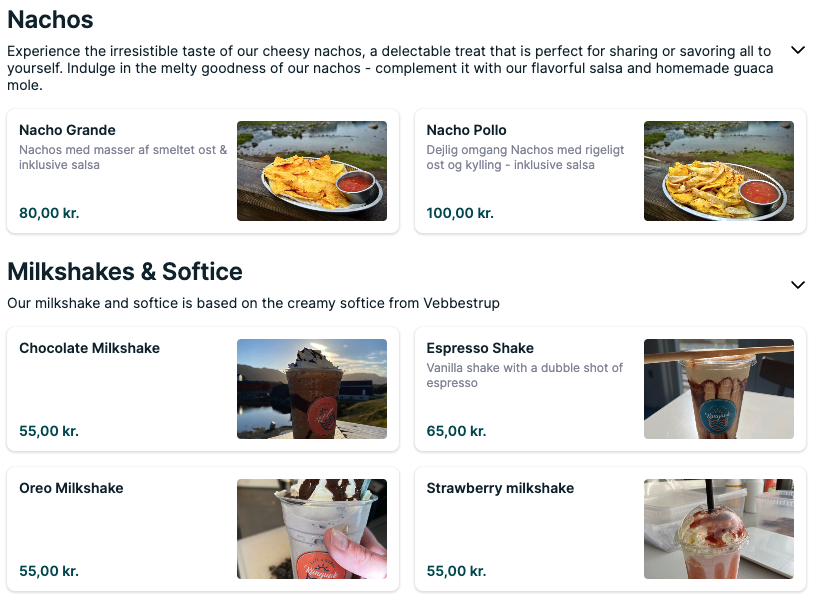The image size is (815, 603).
Task: Click the Espresso Shake description text
Action: point(524,375)
